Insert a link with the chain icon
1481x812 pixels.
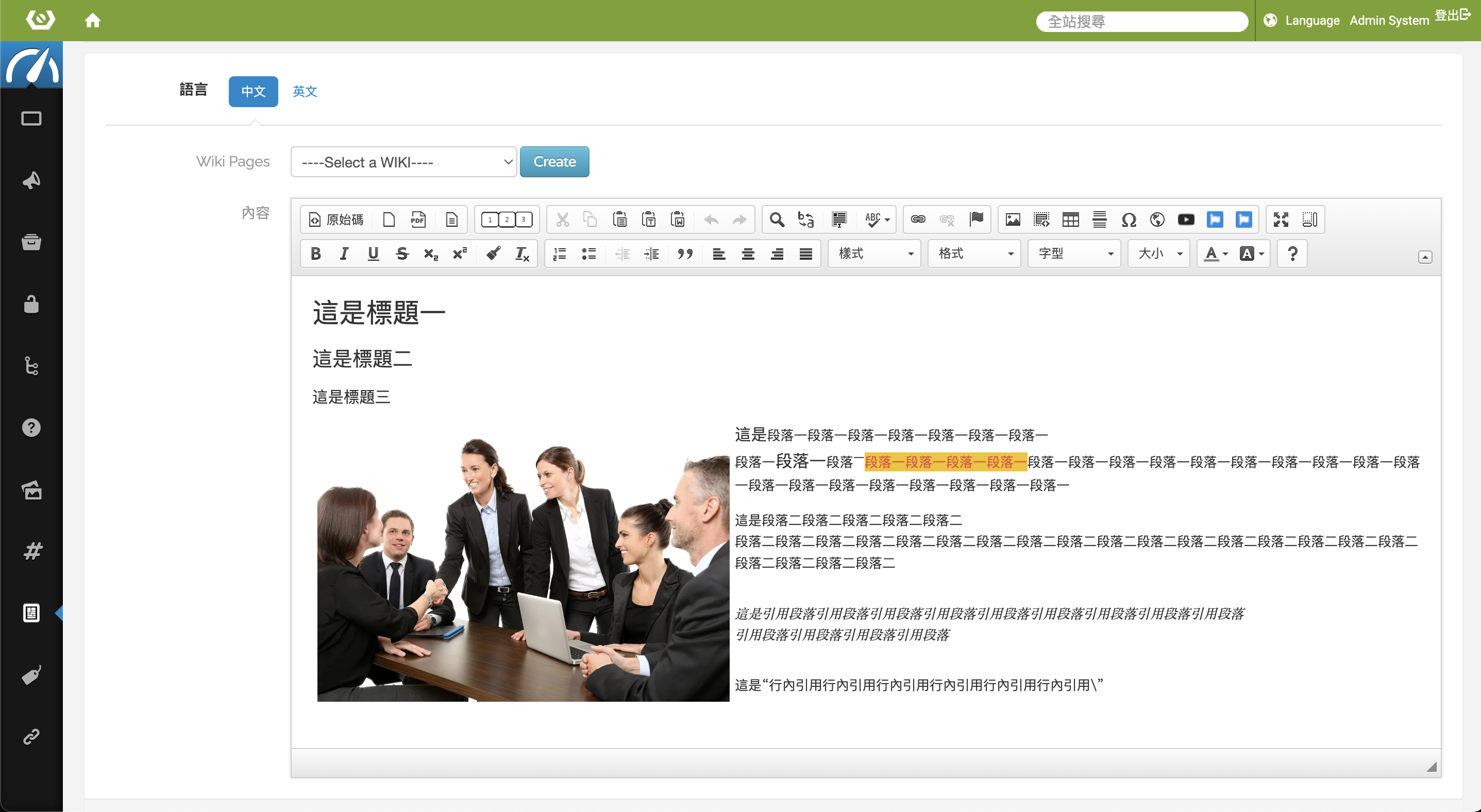click(918, 219)
